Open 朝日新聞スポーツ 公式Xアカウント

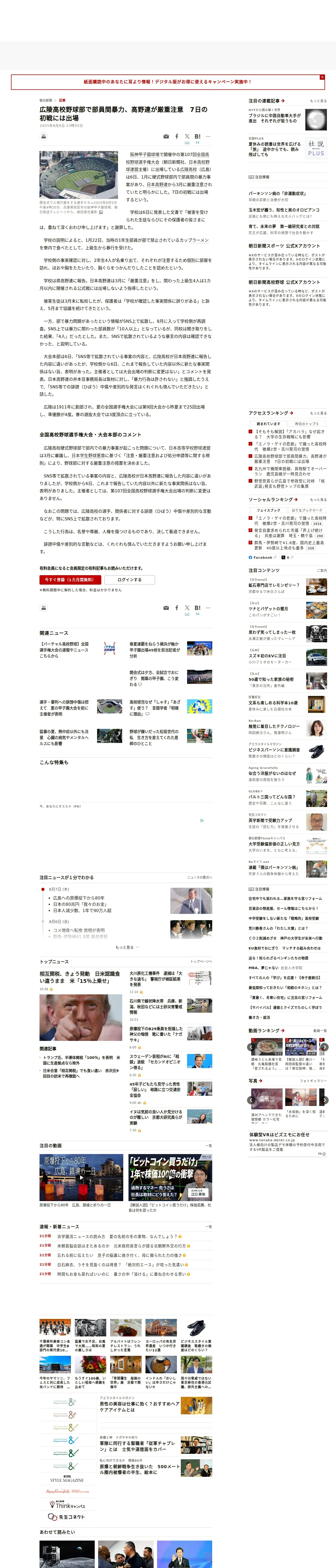tap(284, 246)
